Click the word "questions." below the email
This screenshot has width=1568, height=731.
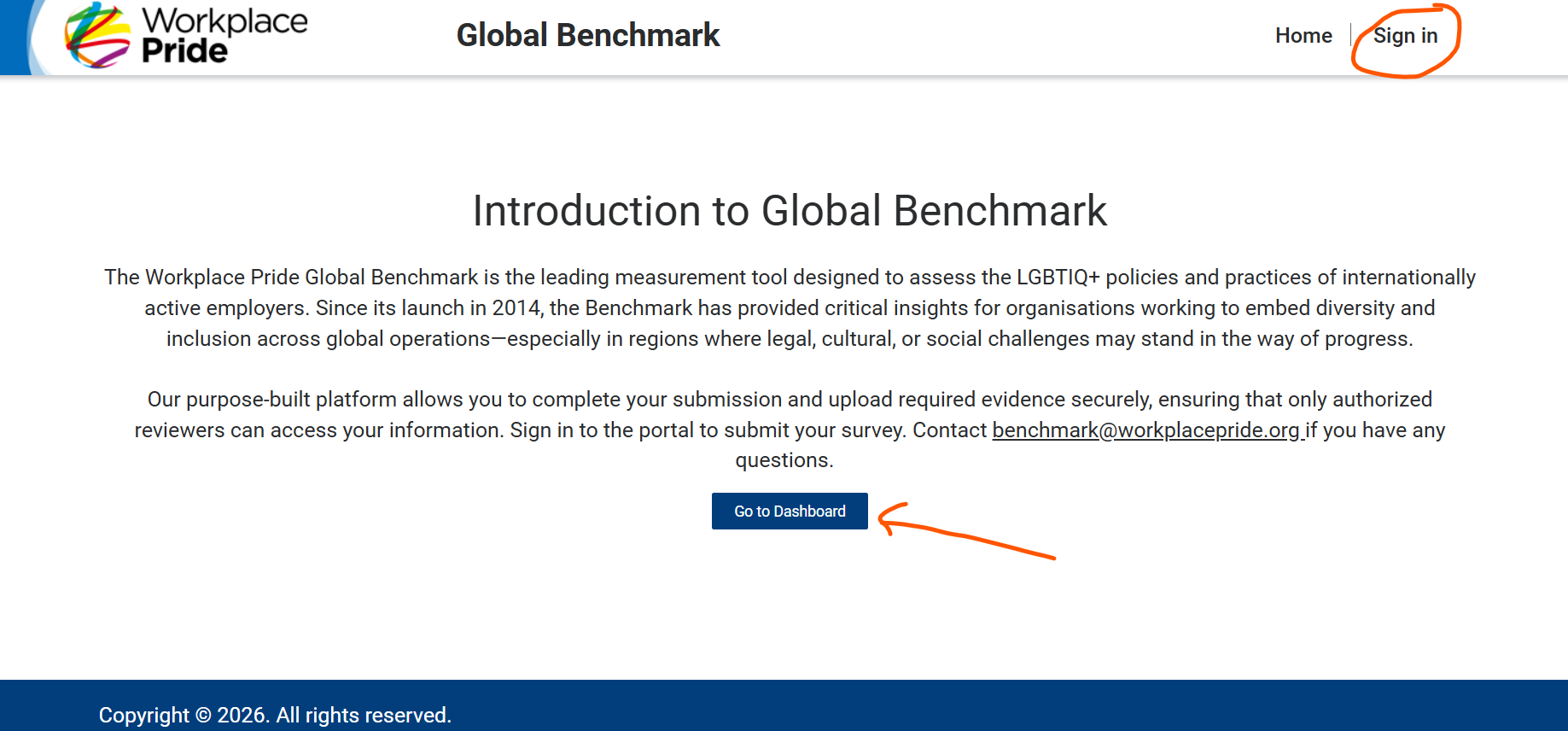(784, 460)
